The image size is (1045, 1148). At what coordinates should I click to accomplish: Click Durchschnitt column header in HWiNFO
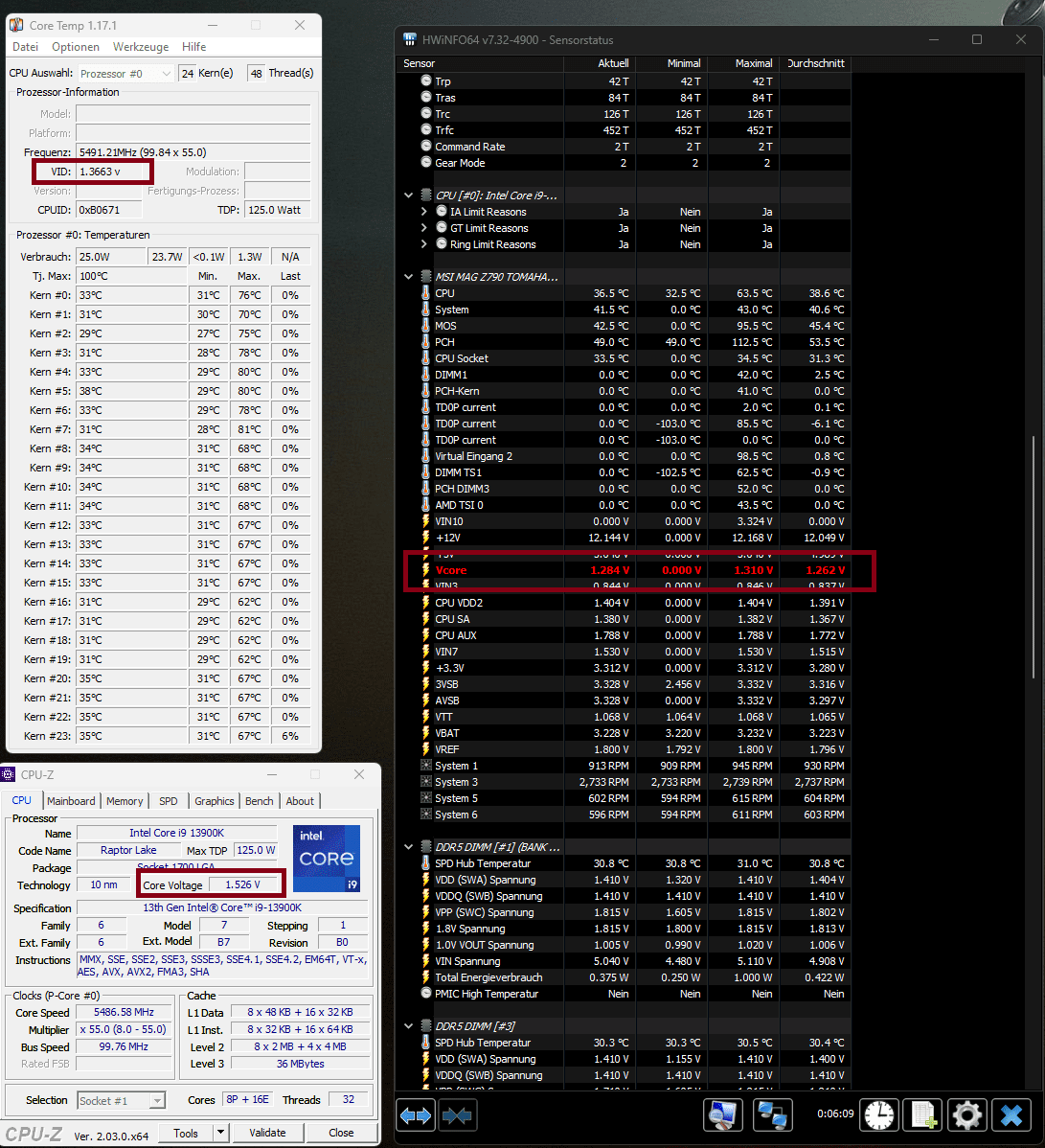tap(815, 63)
